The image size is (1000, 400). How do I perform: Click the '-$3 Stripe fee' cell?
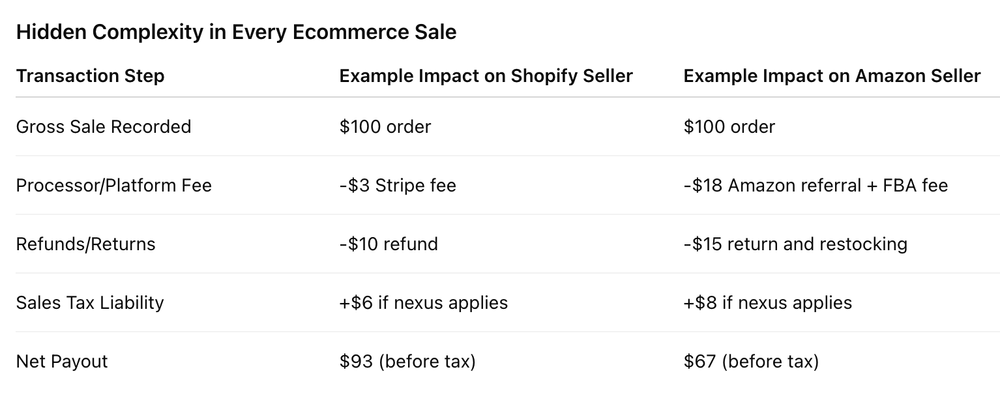(x=398, y=185)
